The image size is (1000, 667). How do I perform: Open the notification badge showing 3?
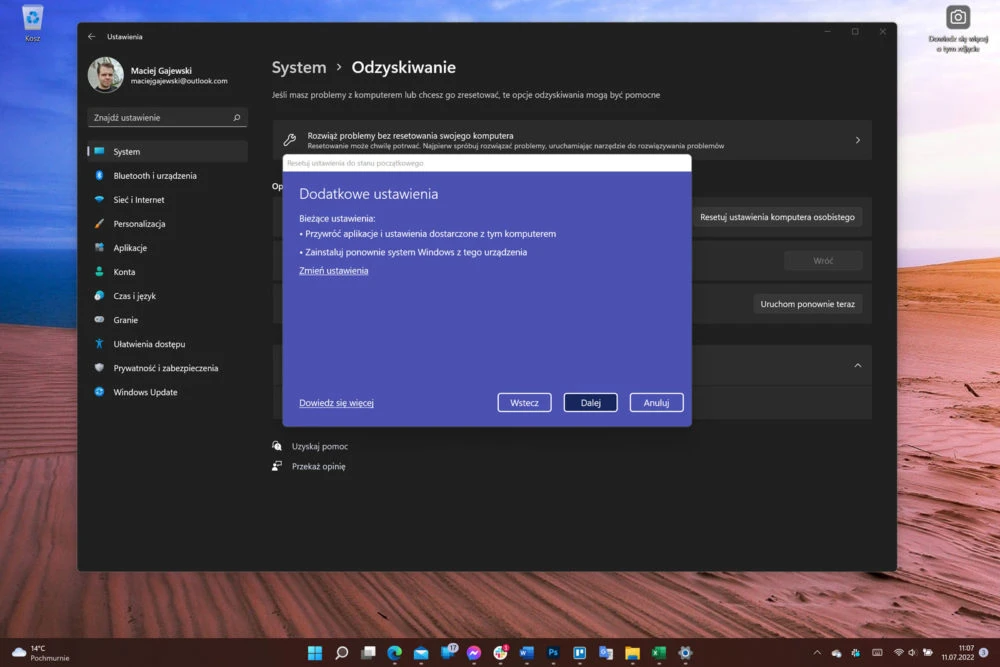click(983, 652)
